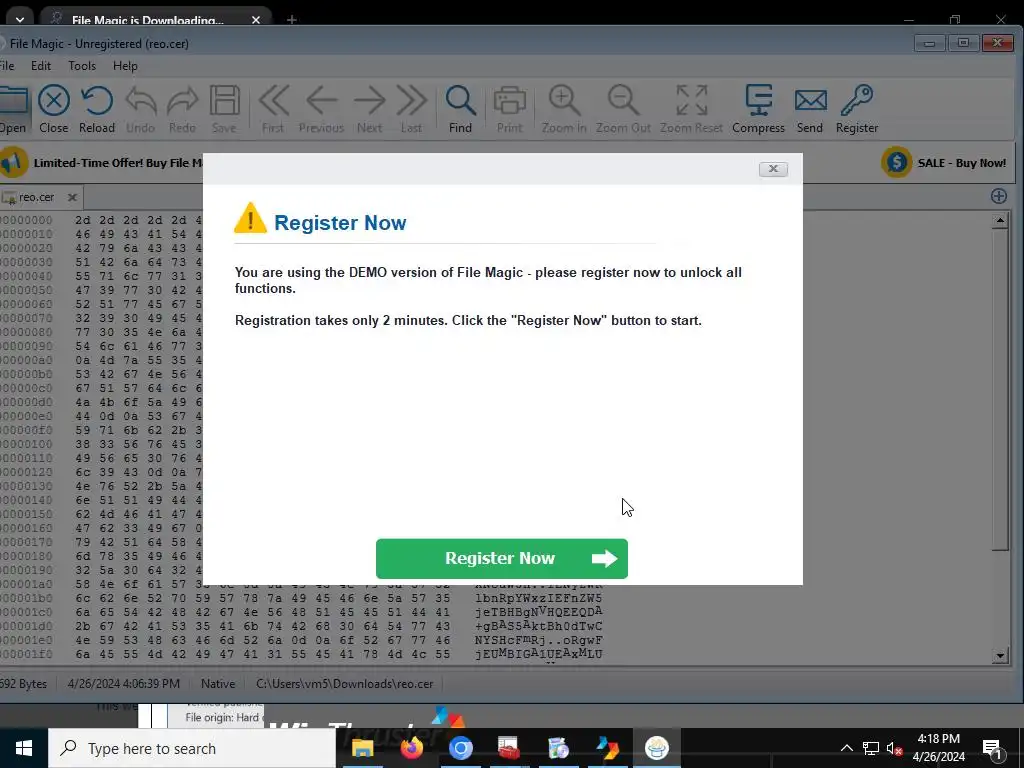This screenshot has height=768, width=1024.
Task: Open the Help menu
Action: [125, 66]
